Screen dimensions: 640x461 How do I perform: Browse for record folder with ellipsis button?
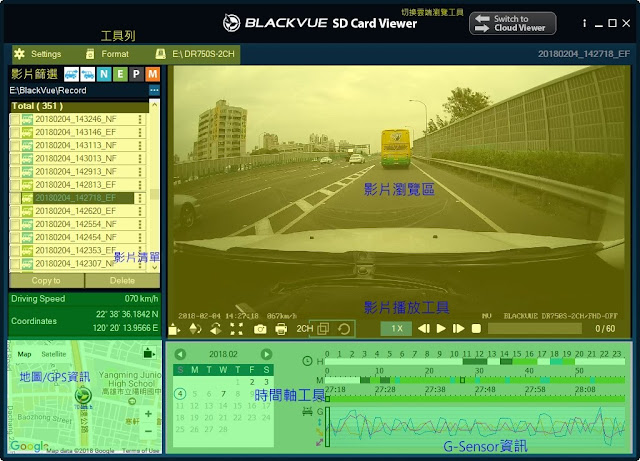pos(154,90)
